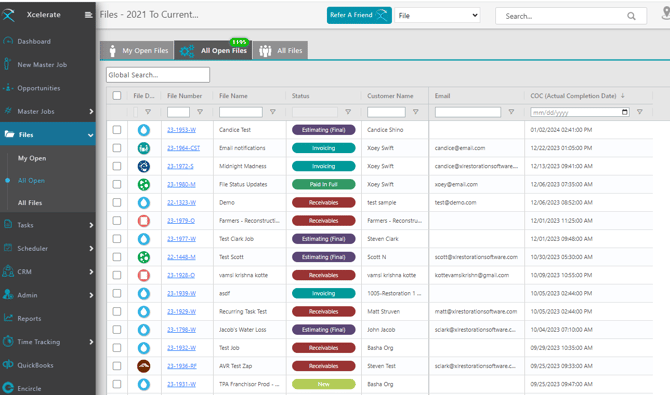Open COC date column filter icon
Viewport: 670px width, 395px height.
pyautogui.click(x=640, y=112)
